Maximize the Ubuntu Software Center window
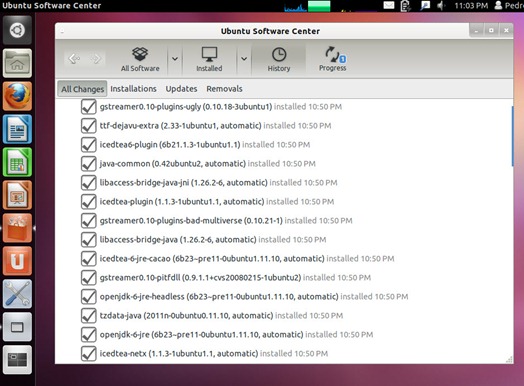The height and width of the screenshot is (386, 524). tap(491, 31)
